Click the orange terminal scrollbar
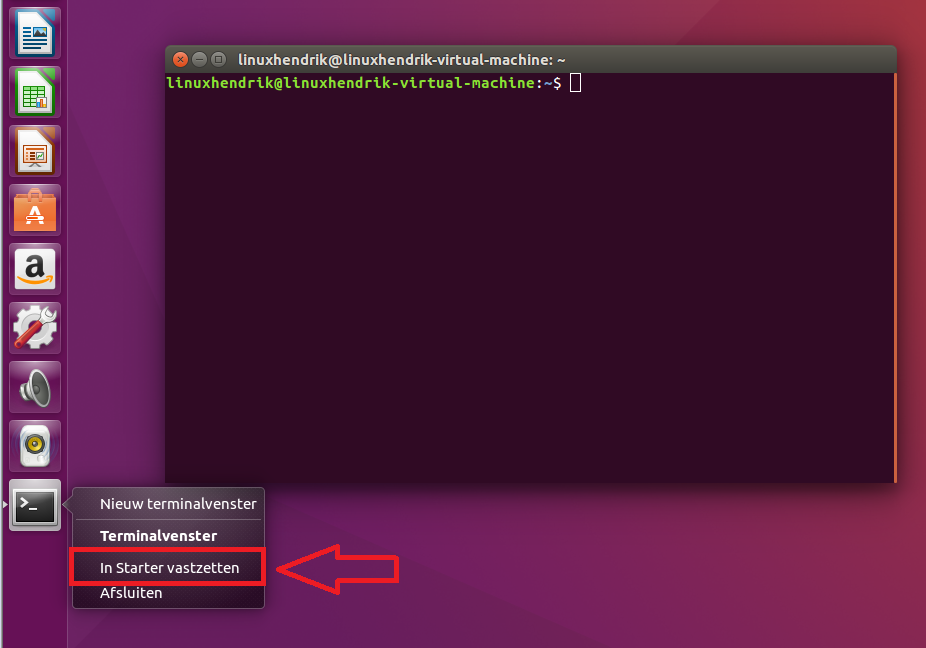Screen dimensions: 926x648 895,278
